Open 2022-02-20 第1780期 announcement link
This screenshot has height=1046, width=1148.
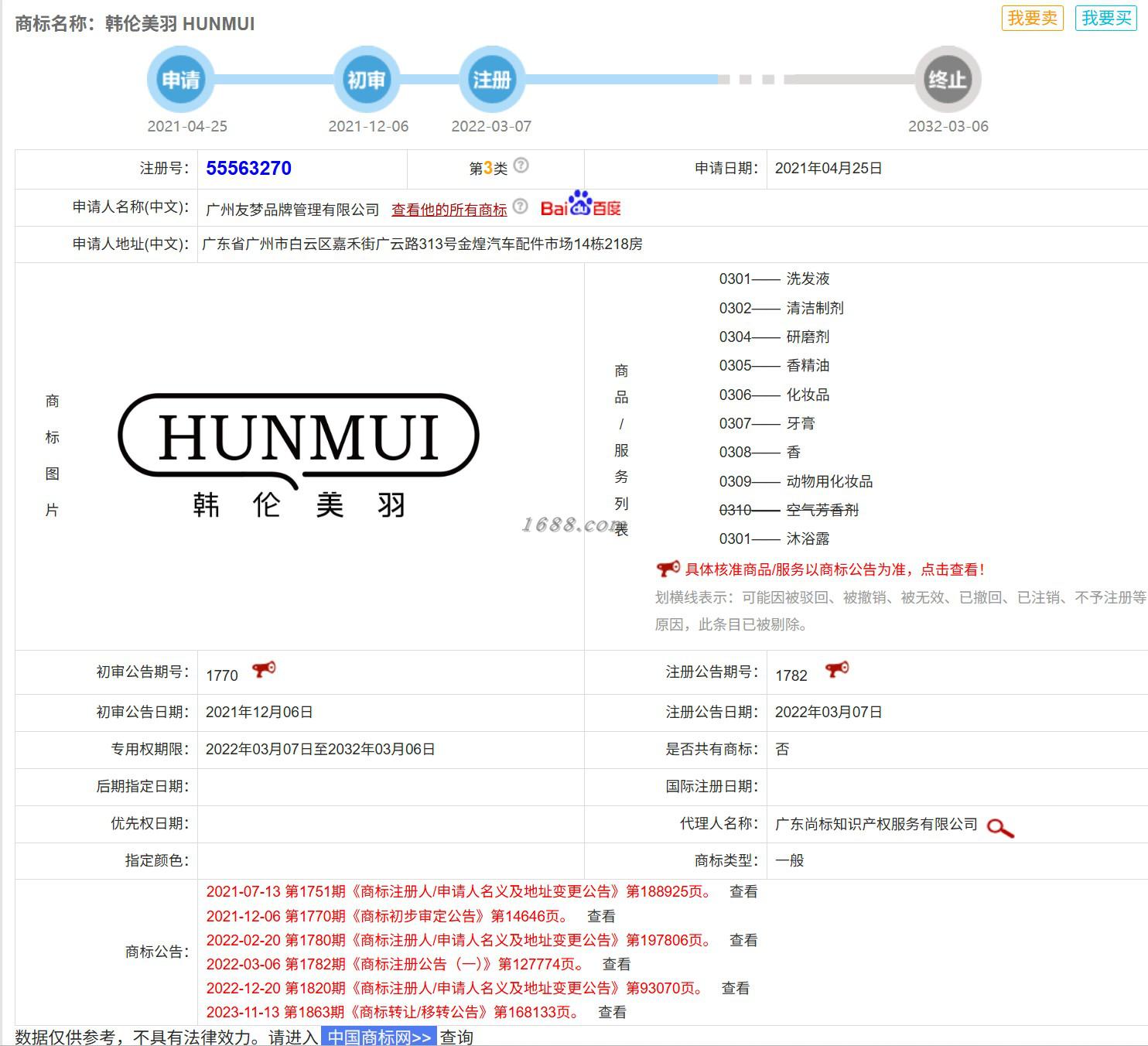[460, 940]
